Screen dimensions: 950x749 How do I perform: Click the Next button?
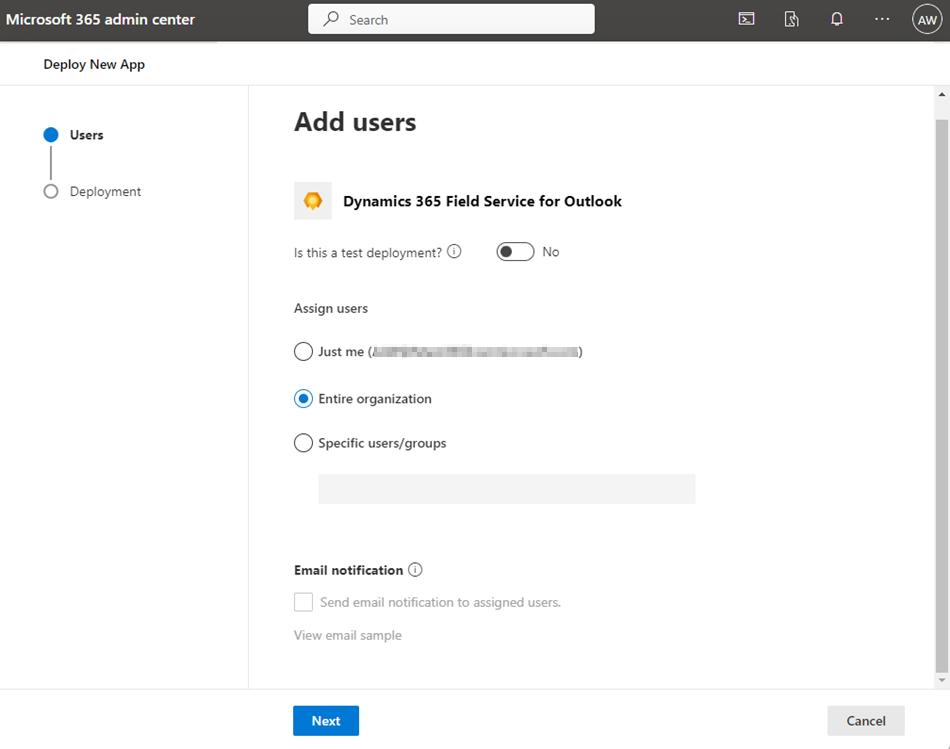click(x=326, y=721)
